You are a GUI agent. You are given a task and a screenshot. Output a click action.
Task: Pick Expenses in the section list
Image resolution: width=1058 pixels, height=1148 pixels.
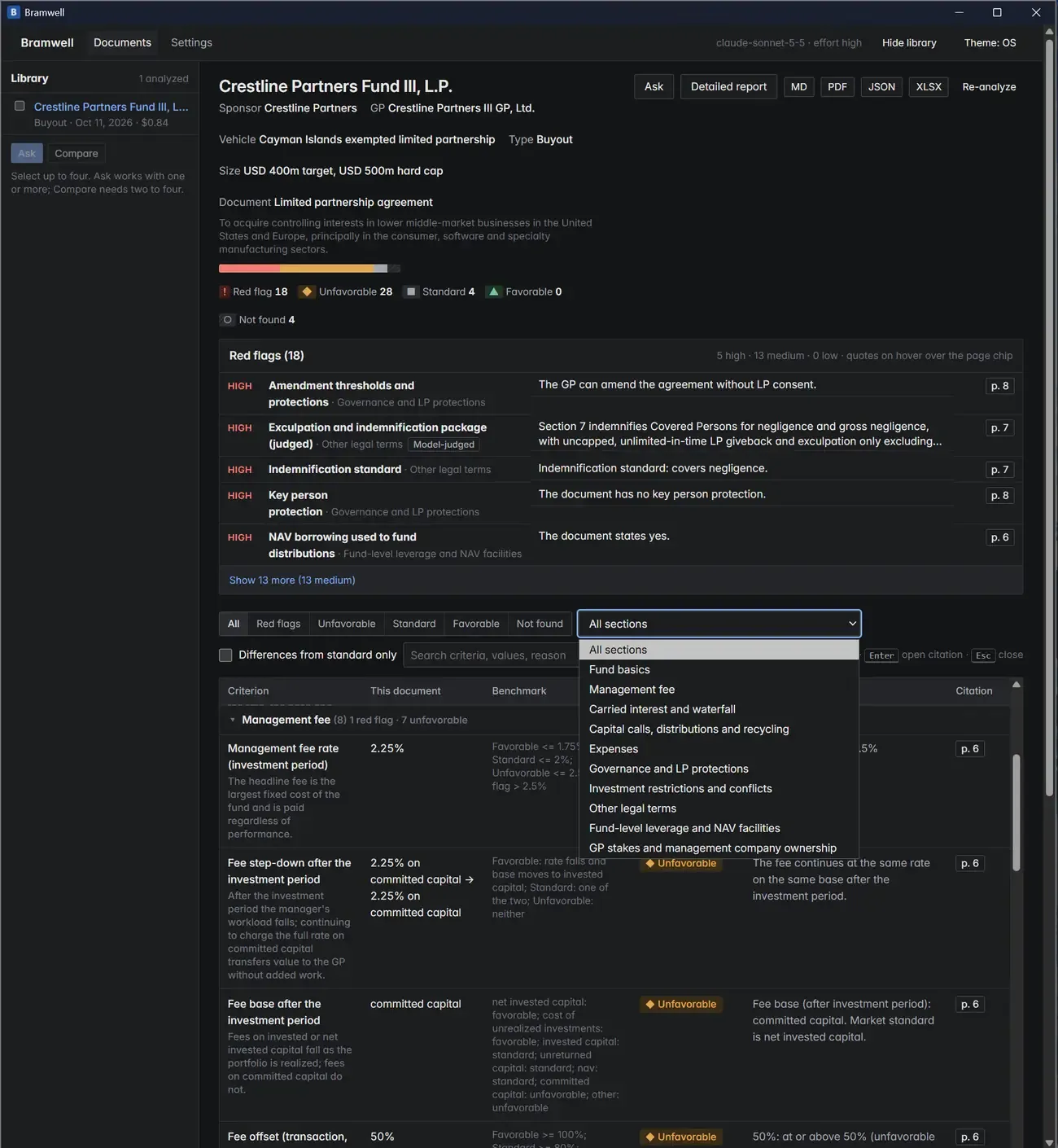[x=719, y=749]
